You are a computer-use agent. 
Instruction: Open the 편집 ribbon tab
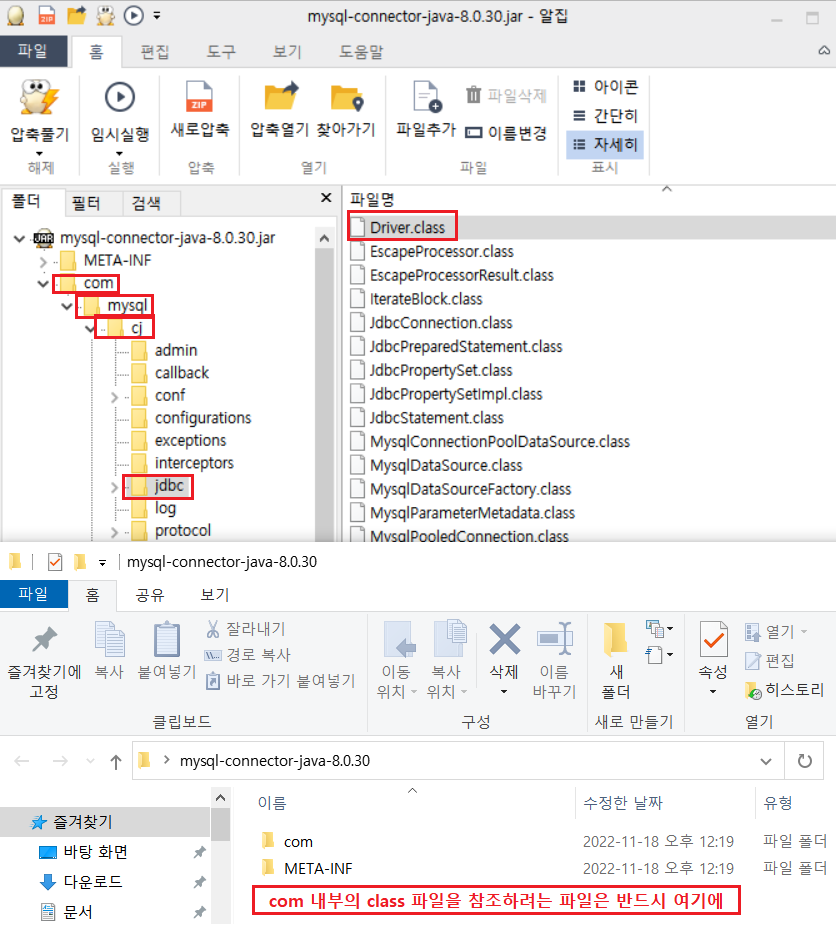155,52
